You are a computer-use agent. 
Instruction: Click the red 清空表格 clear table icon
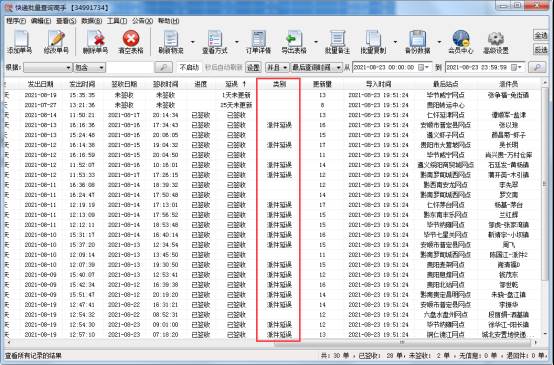[131, 39]
